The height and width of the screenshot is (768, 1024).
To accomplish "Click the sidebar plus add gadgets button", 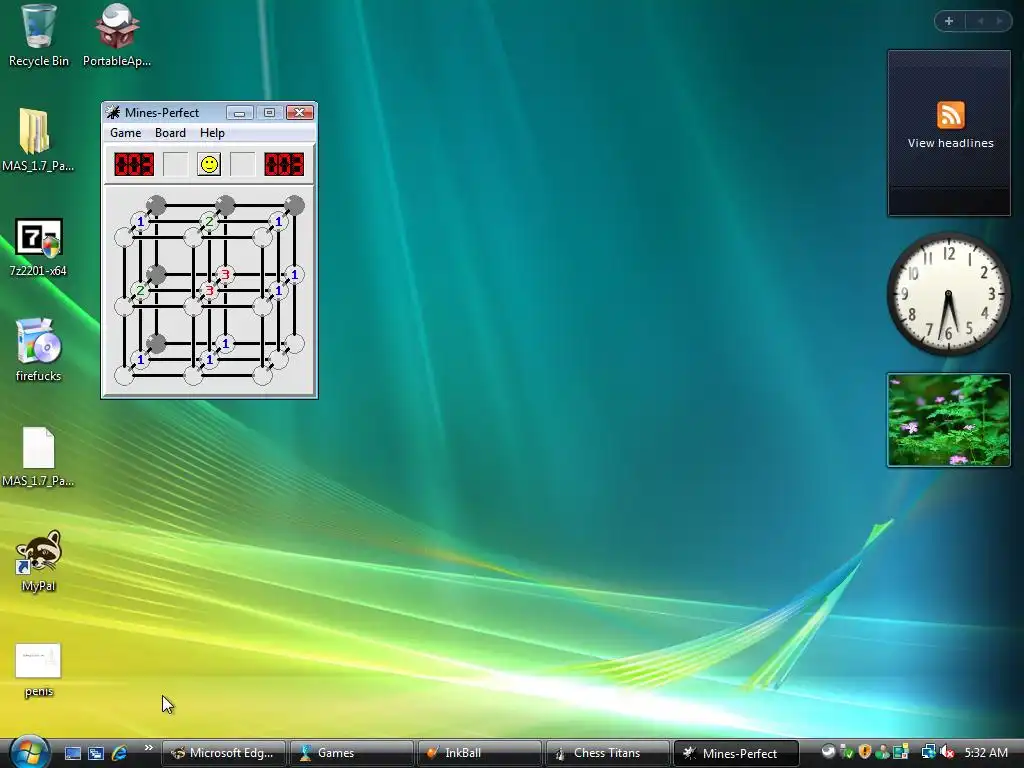I will tap(949, 21).
